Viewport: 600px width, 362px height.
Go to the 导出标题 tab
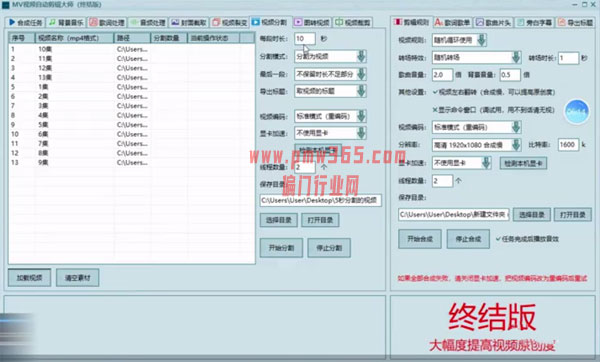(x=576, y=23)
